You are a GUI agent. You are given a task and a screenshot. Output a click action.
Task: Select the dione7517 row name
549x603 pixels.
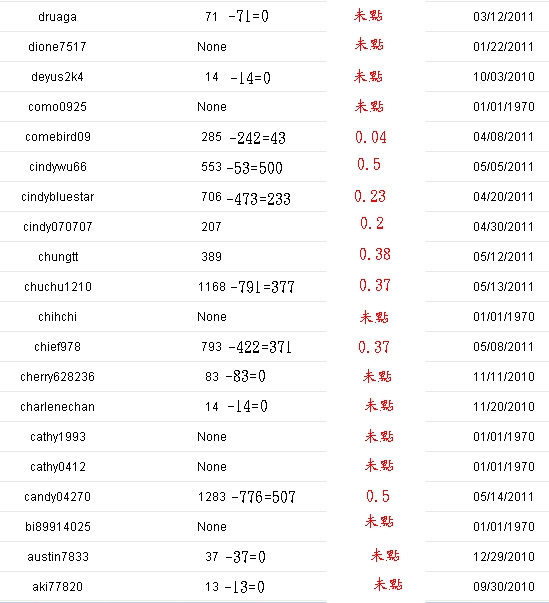pos(57,47)
